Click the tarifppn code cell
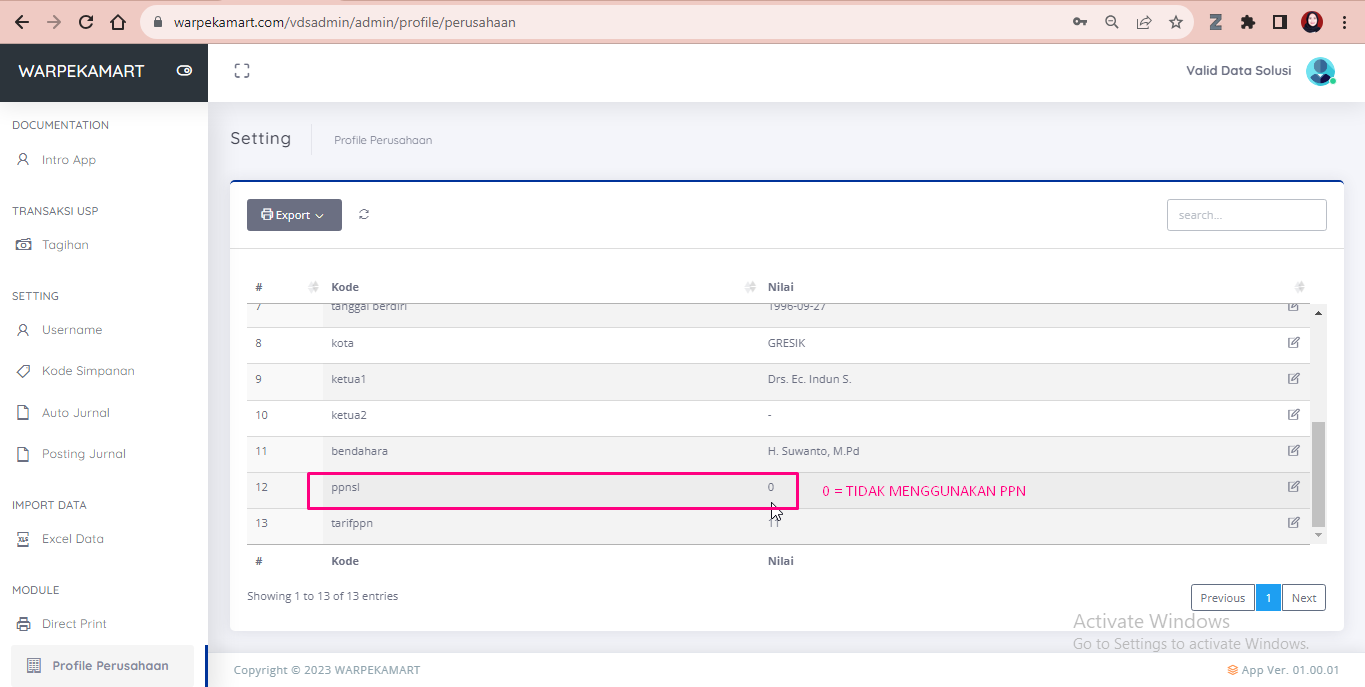This screenshot has width=1365, height=687. [x=541, y=523]
